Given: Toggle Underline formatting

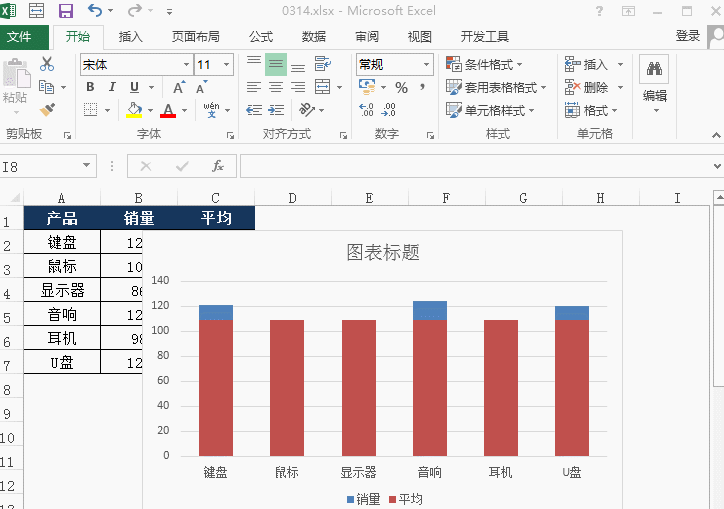Looking at the screenshot, I should tap(134, 87).
